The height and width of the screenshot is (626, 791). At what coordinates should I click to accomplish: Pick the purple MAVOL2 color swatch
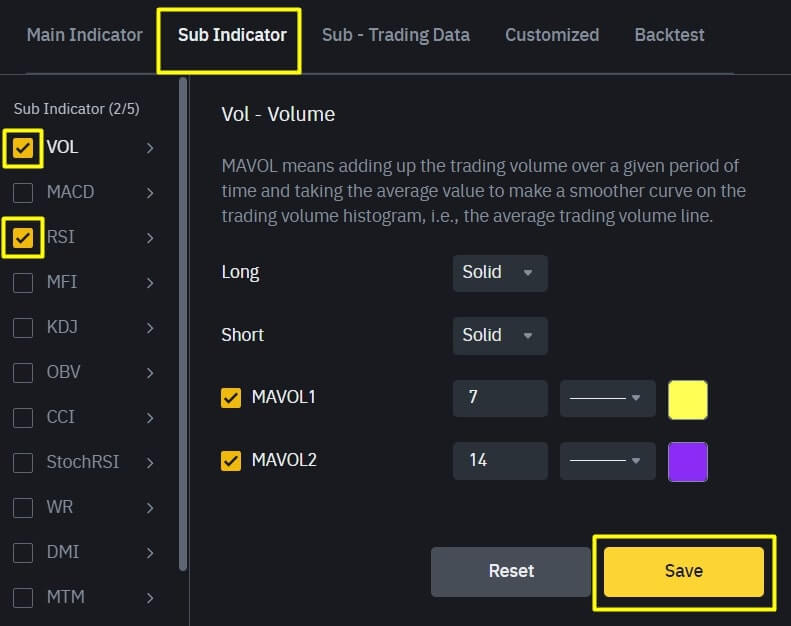(x=688, y=462)
